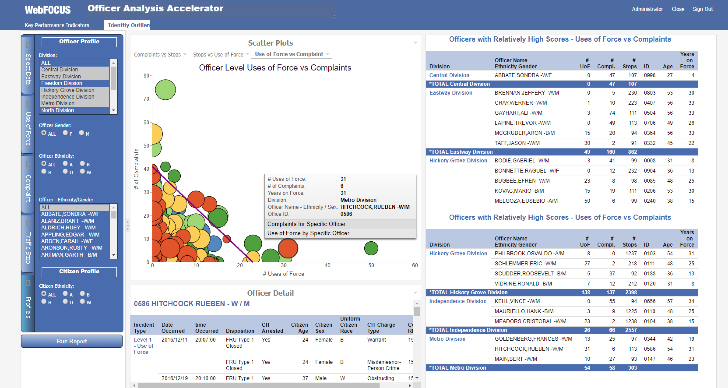
Task: Select the TOTAL Eastway Division row
Action: [x=562, y=152]
